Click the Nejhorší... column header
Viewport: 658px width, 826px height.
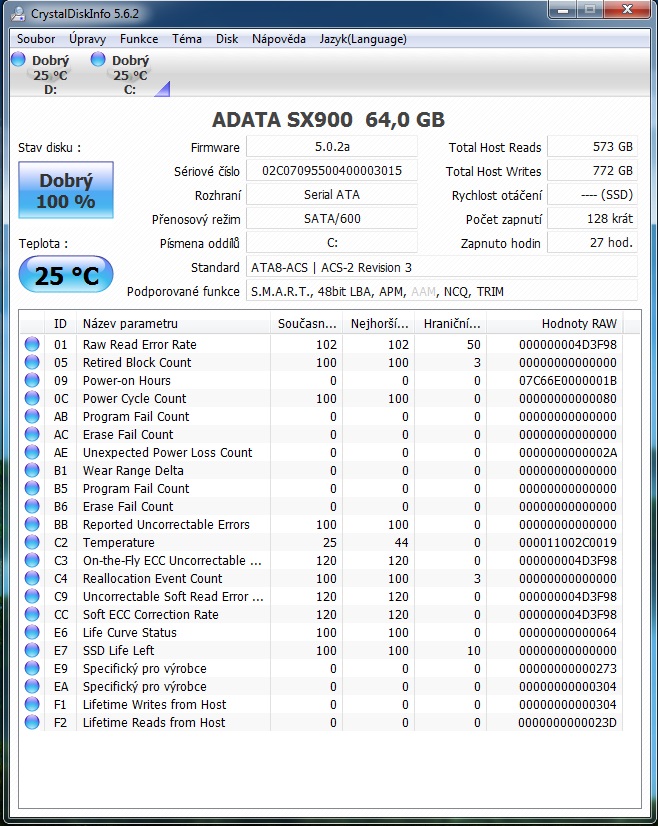click(x=379, y=323)
